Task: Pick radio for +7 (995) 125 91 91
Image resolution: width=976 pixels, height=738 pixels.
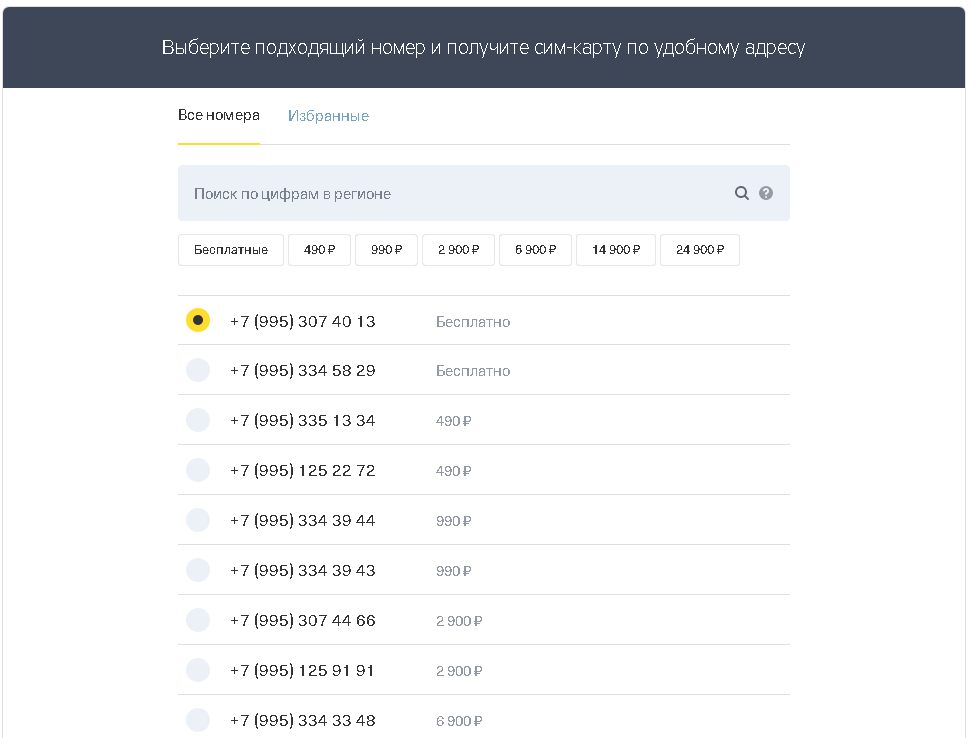Action: 198,670
